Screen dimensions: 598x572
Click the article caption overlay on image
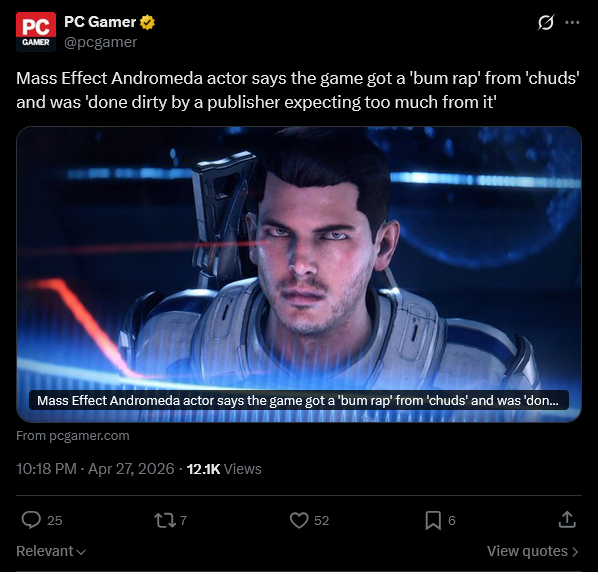pos(299,400)
